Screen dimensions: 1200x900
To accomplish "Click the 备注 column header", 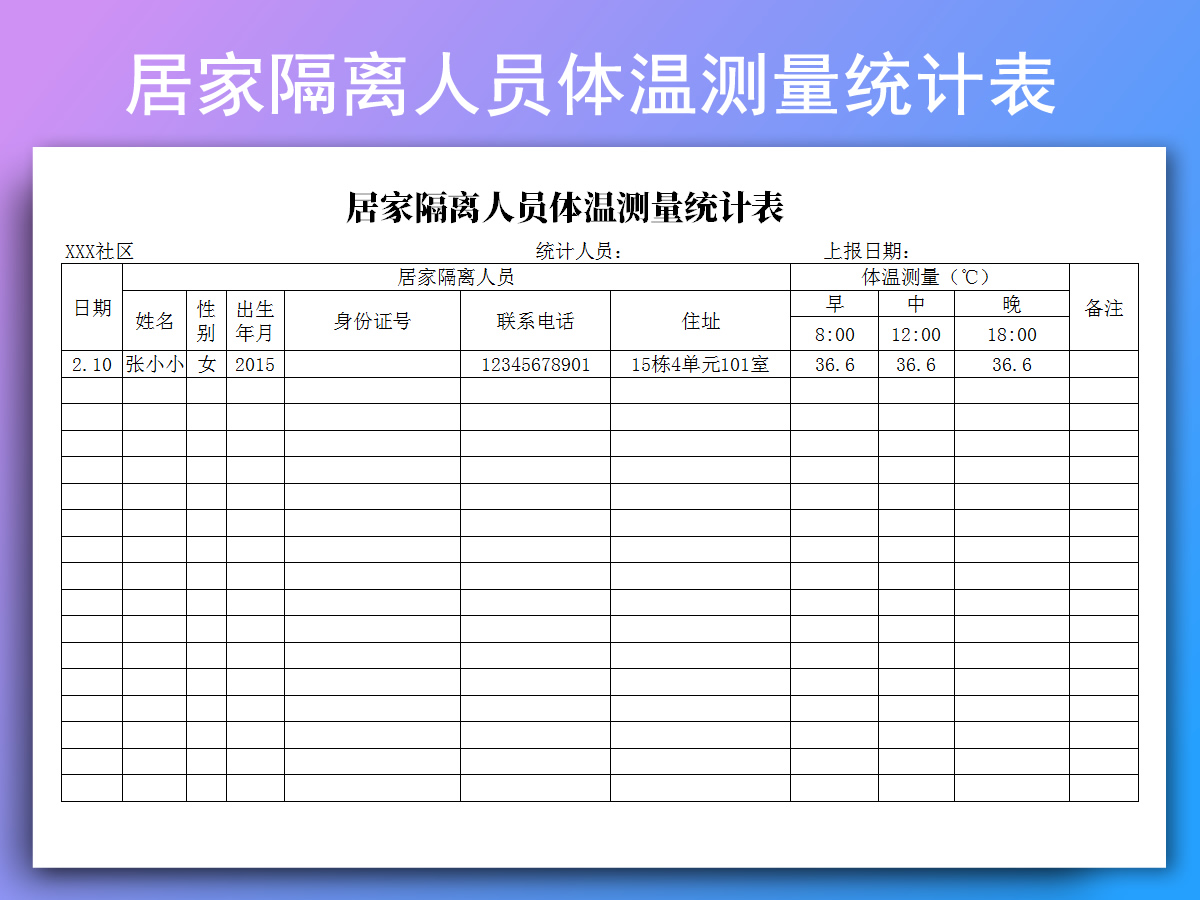I will point(1104,309).
